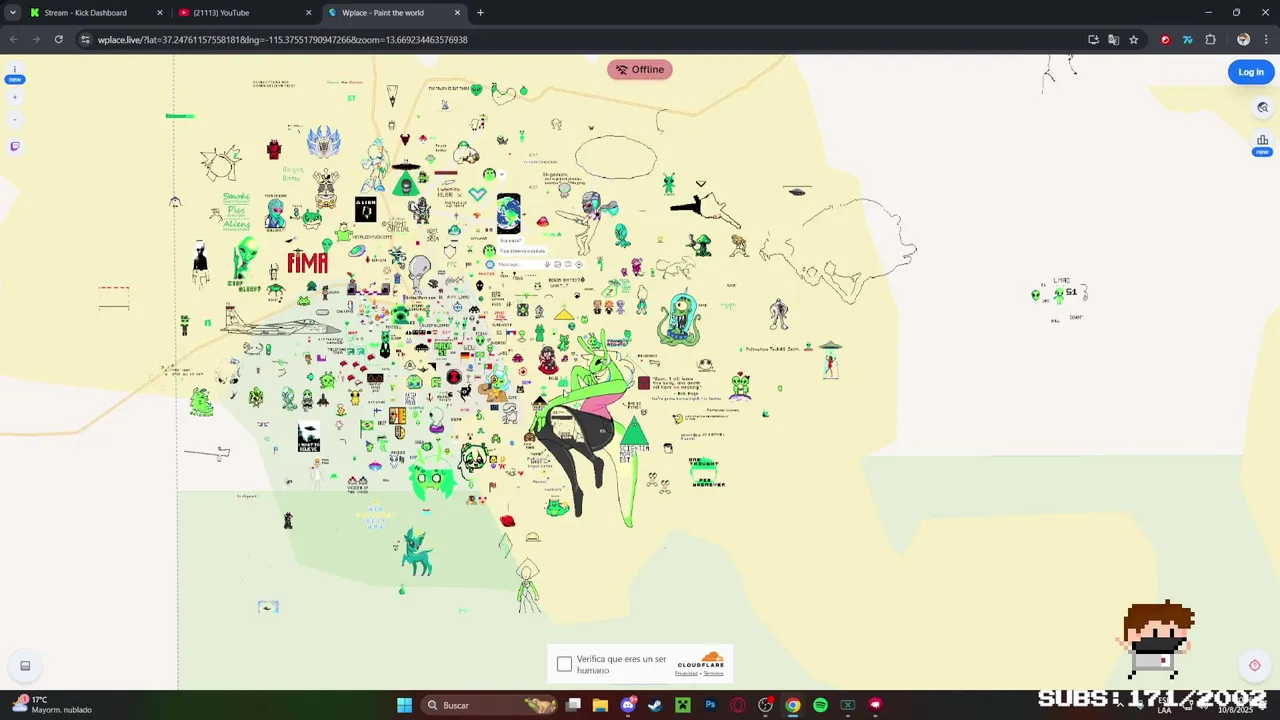1280x720 pixels.
Task: Open the Cloudflare Privacidad link
Action: (686, 673)
